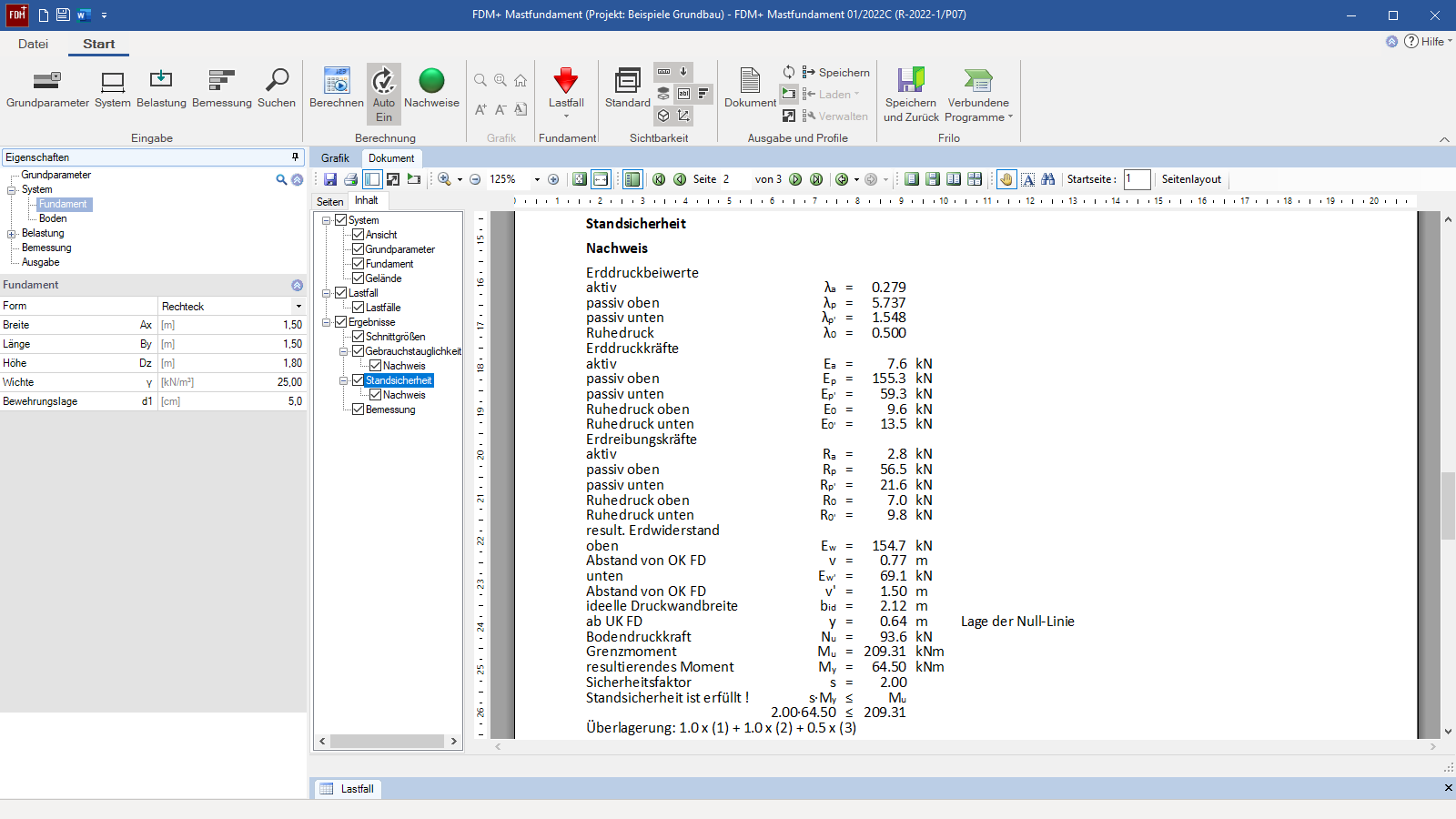This screenshot has height=819, width=1456.
Task: Select Ausgabe in properties tree
Action: coord(41,262)
